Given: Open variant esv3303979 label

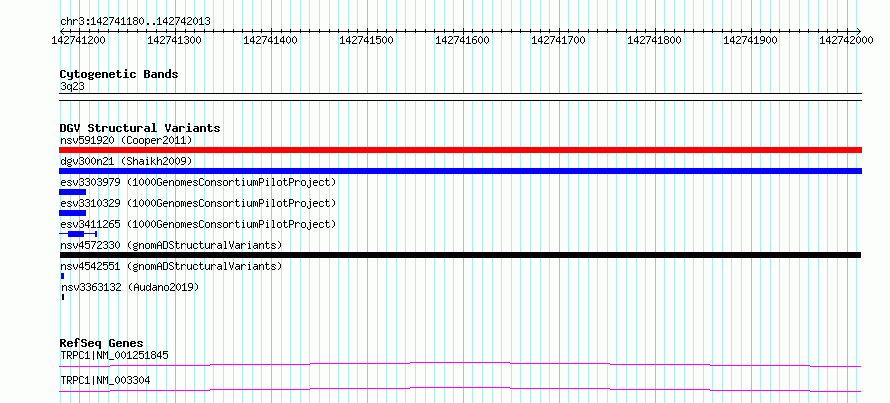Looking at the screenshot, I should click(198, 182).
